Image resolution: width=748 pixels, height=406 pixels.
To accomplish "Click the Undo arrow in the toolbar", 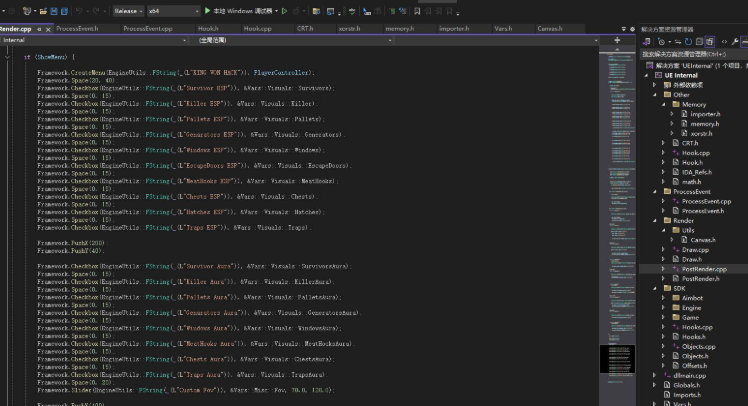I will (78, 10).
